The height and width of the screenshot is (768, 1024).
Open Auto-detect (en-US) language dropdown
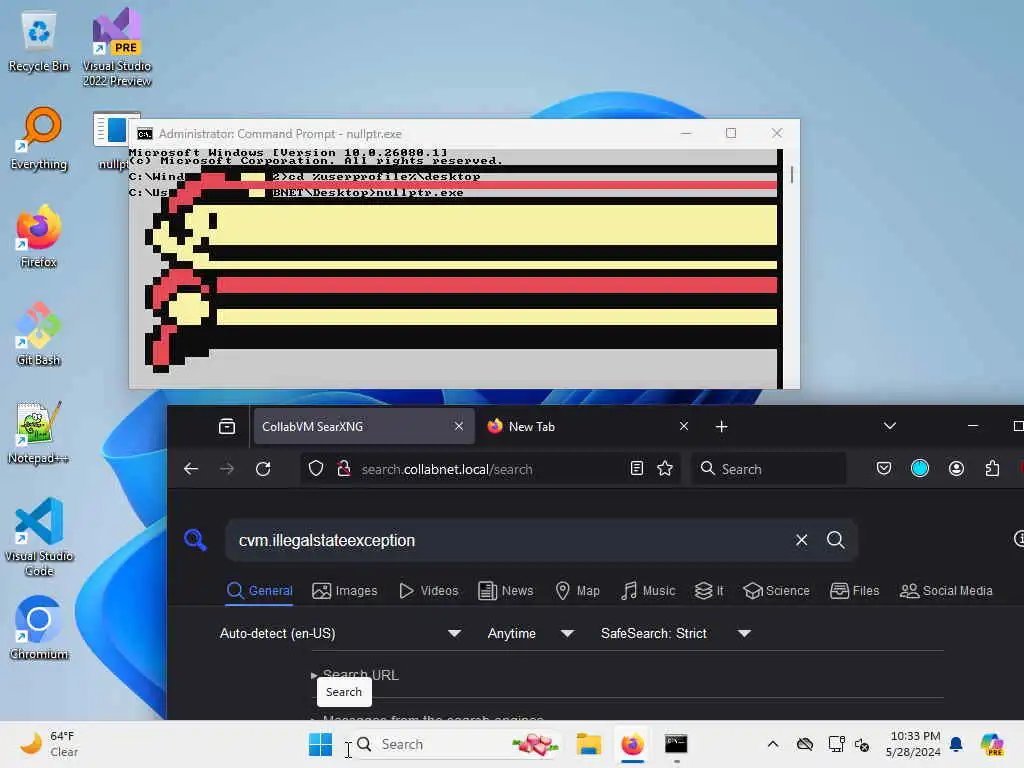point(340,633)
